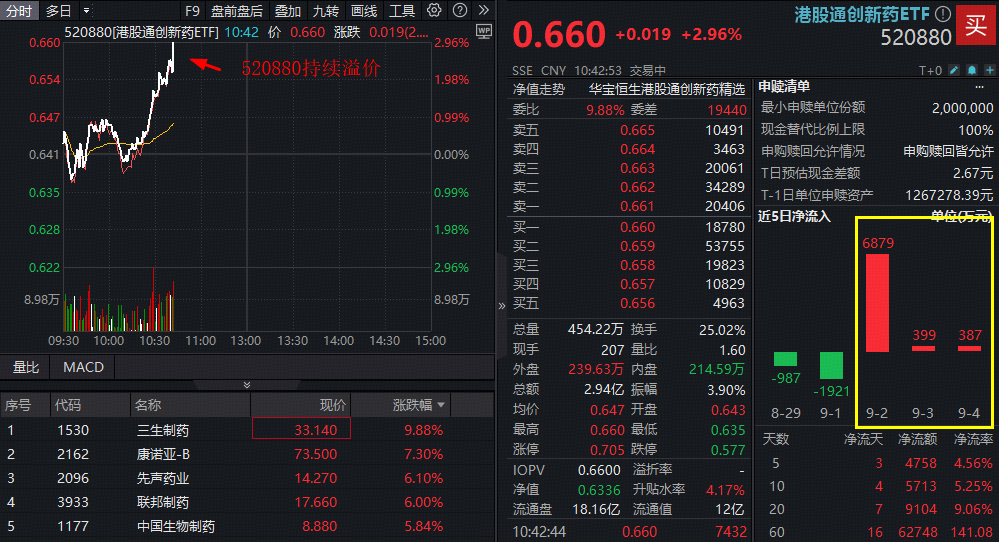Screen dimensions: 999x542
Task: Collapse indicator panel with double chevron
Action: 247,384
